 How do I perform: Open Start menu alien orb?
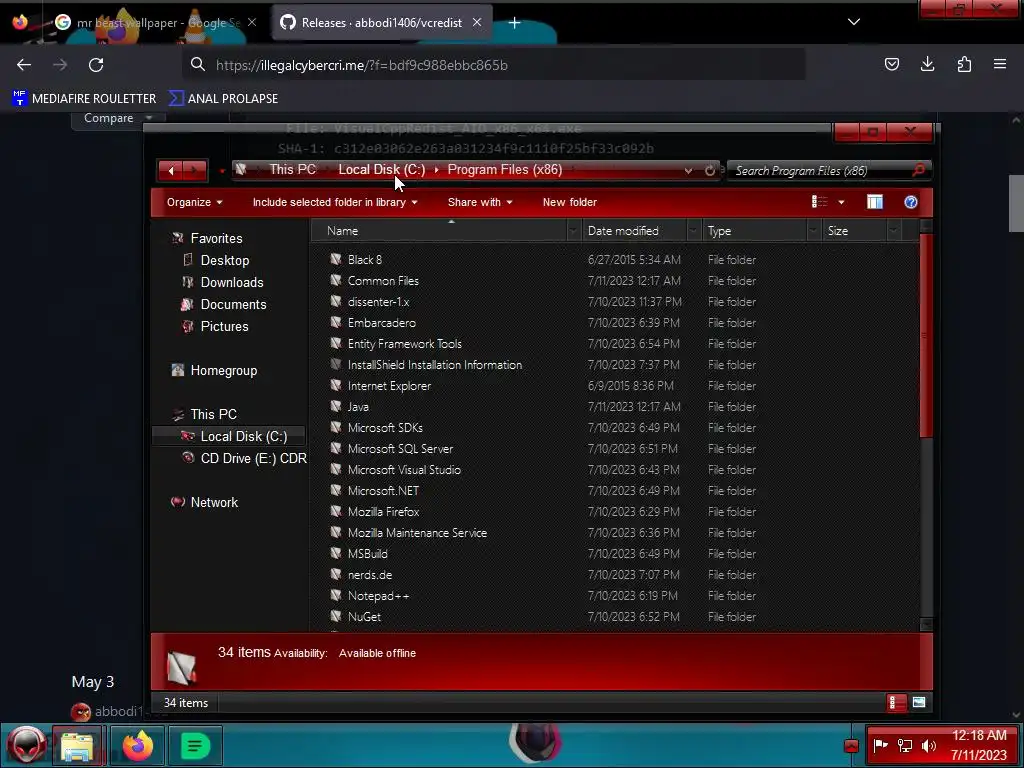pos(26,745)
